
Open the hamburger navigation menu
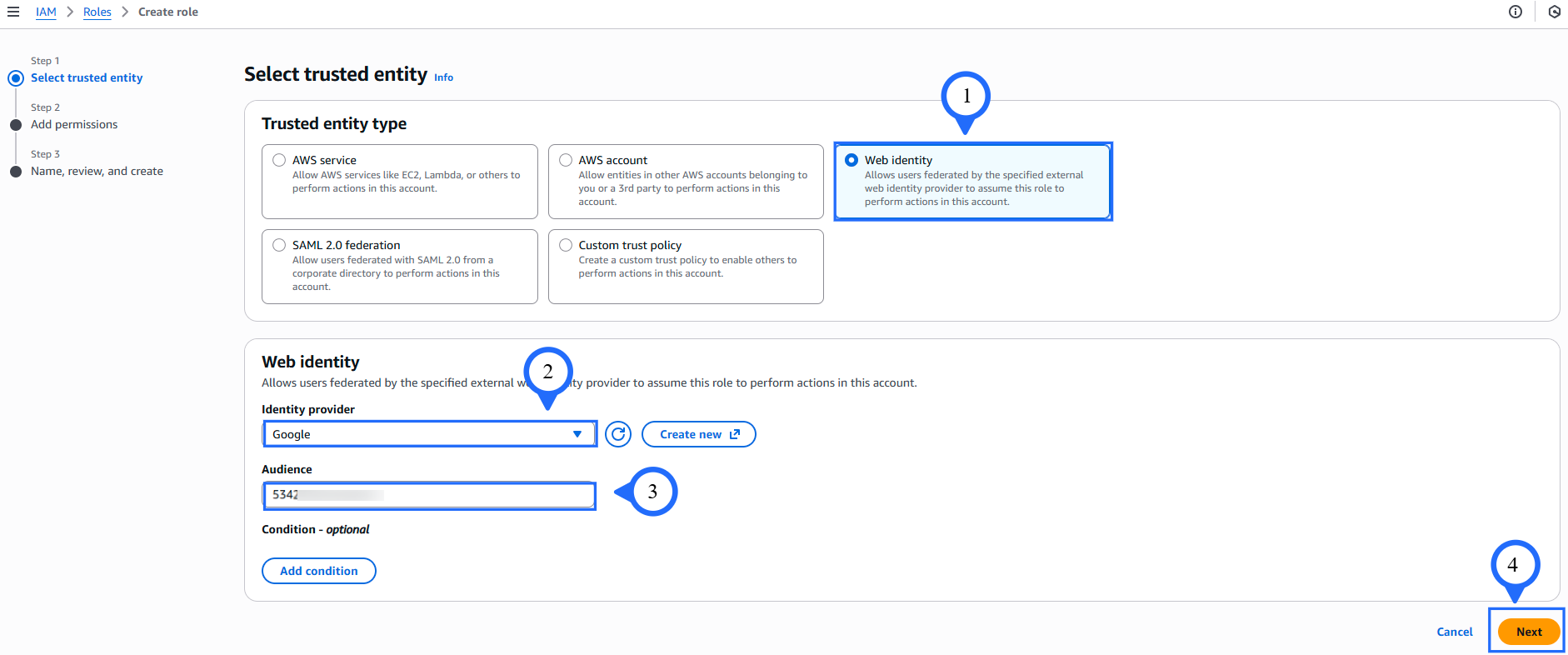tap(13, 12)
